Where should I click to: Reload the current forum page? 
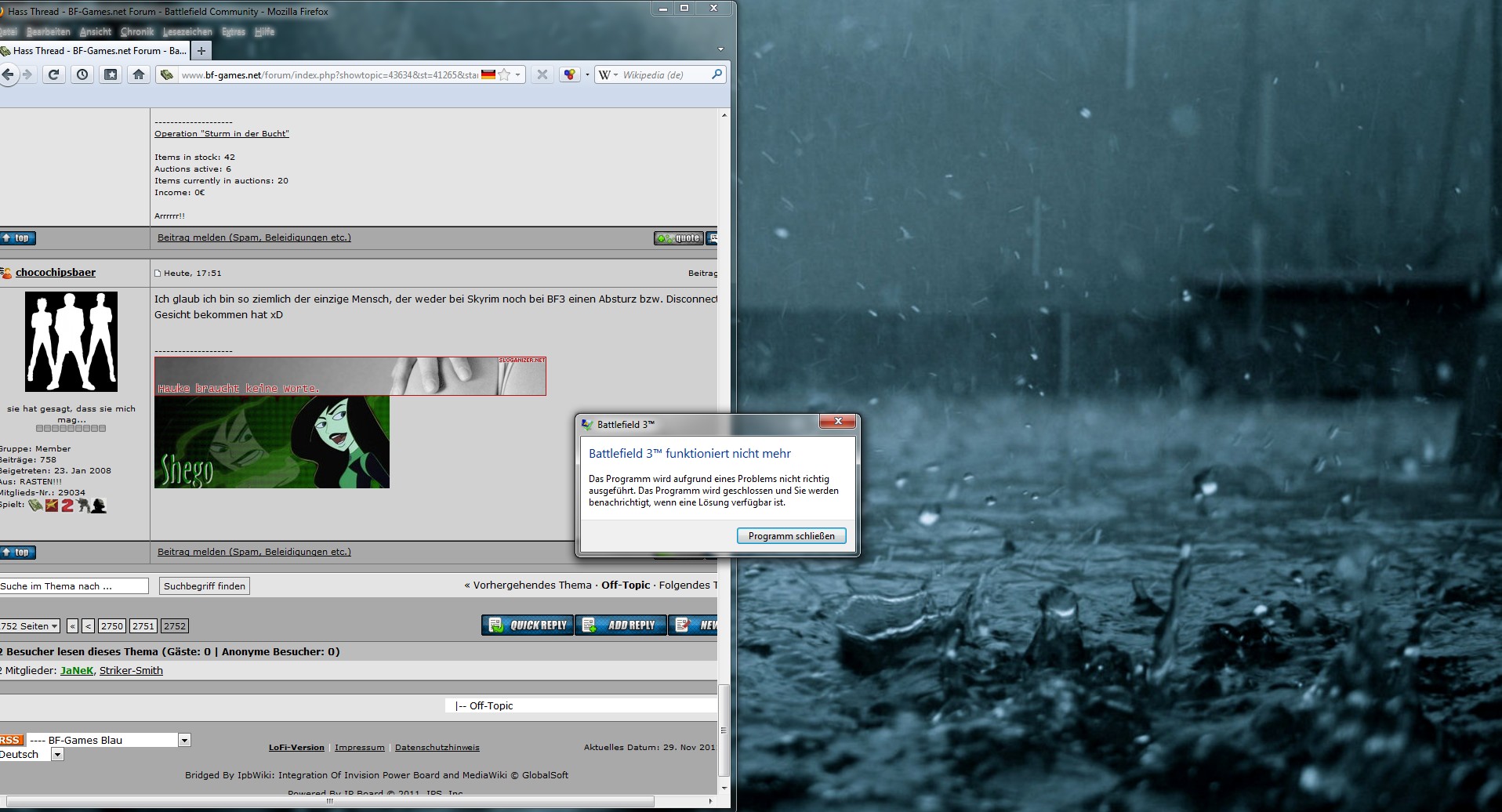click(53, 74)
